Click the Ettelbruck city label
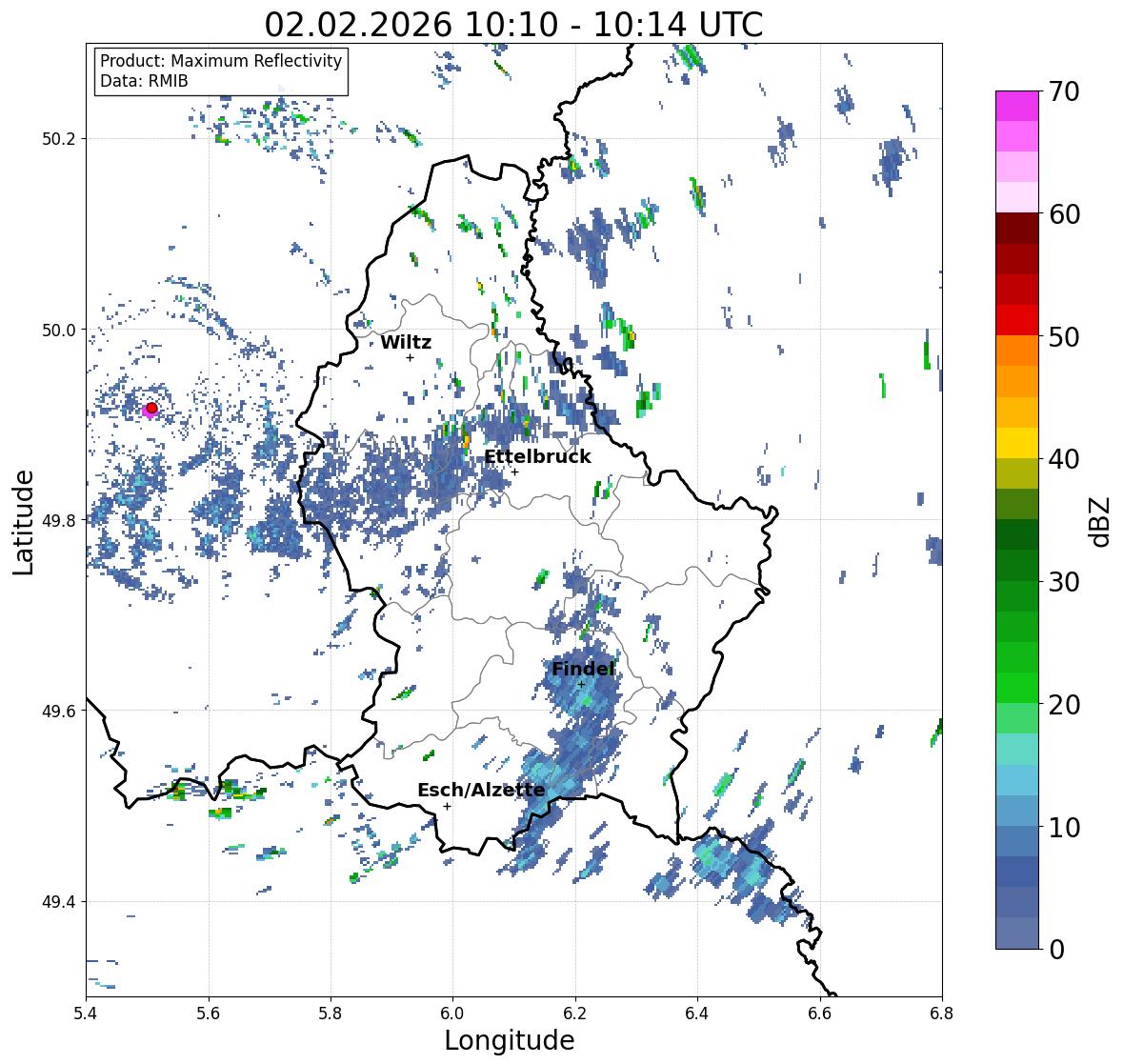Viewport: 1123px width, 1064px height. tap(537, 457)
